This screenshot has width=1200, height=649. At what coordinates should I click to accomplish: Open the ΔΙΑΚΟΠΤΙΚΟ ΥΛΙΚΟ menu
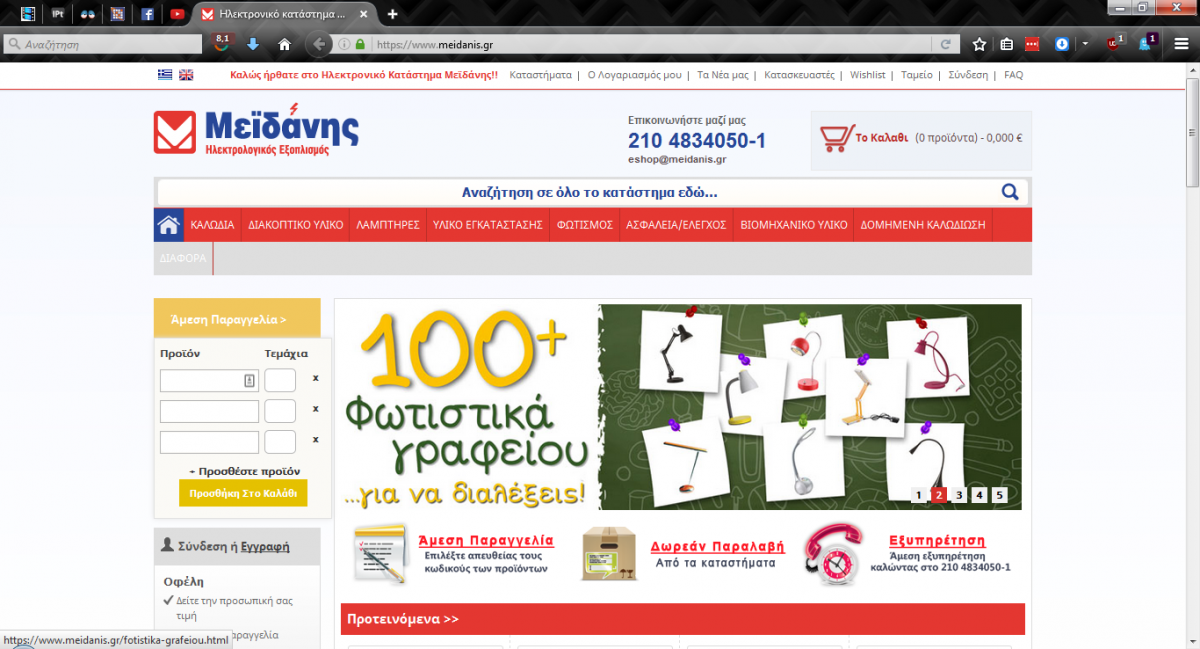coord(296,225)
